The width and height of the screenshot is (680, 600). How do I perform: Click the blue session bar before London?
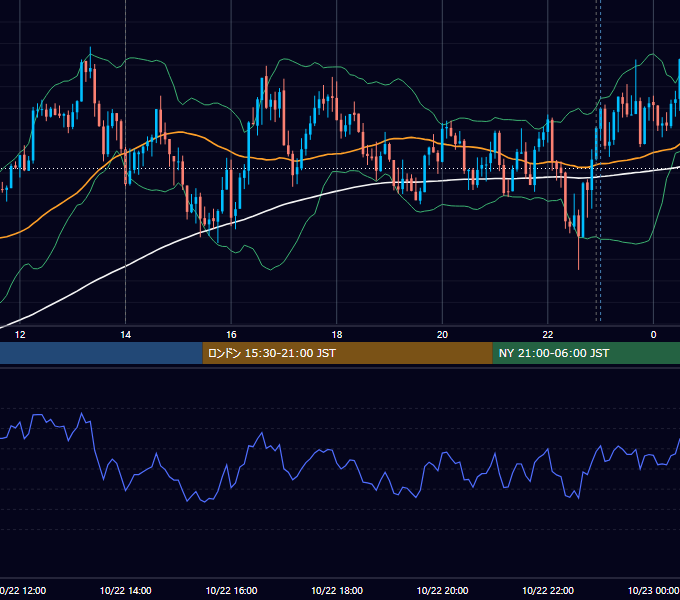pyautogui.click(x=101, y=353)
